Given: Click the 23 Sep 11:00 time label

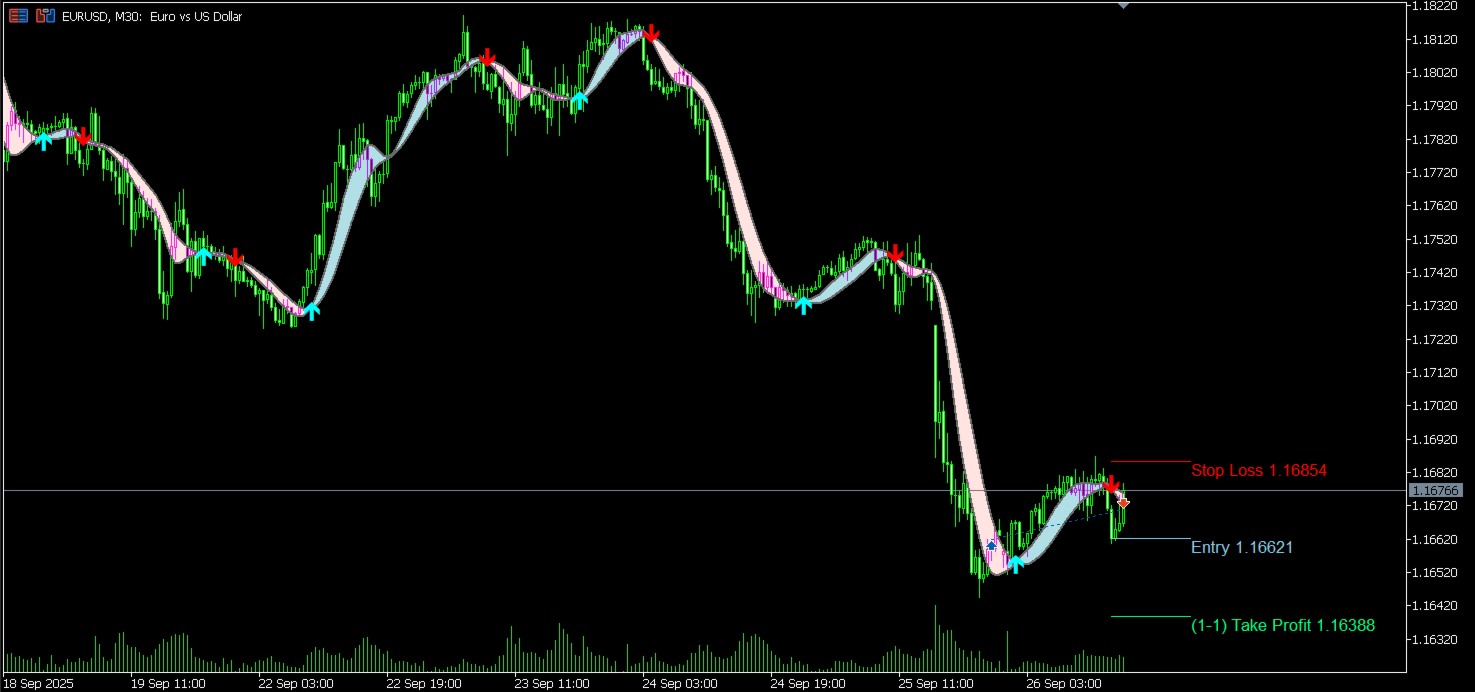Looking at the screenshot, I should pyautogui.click(x=551, y=684).
